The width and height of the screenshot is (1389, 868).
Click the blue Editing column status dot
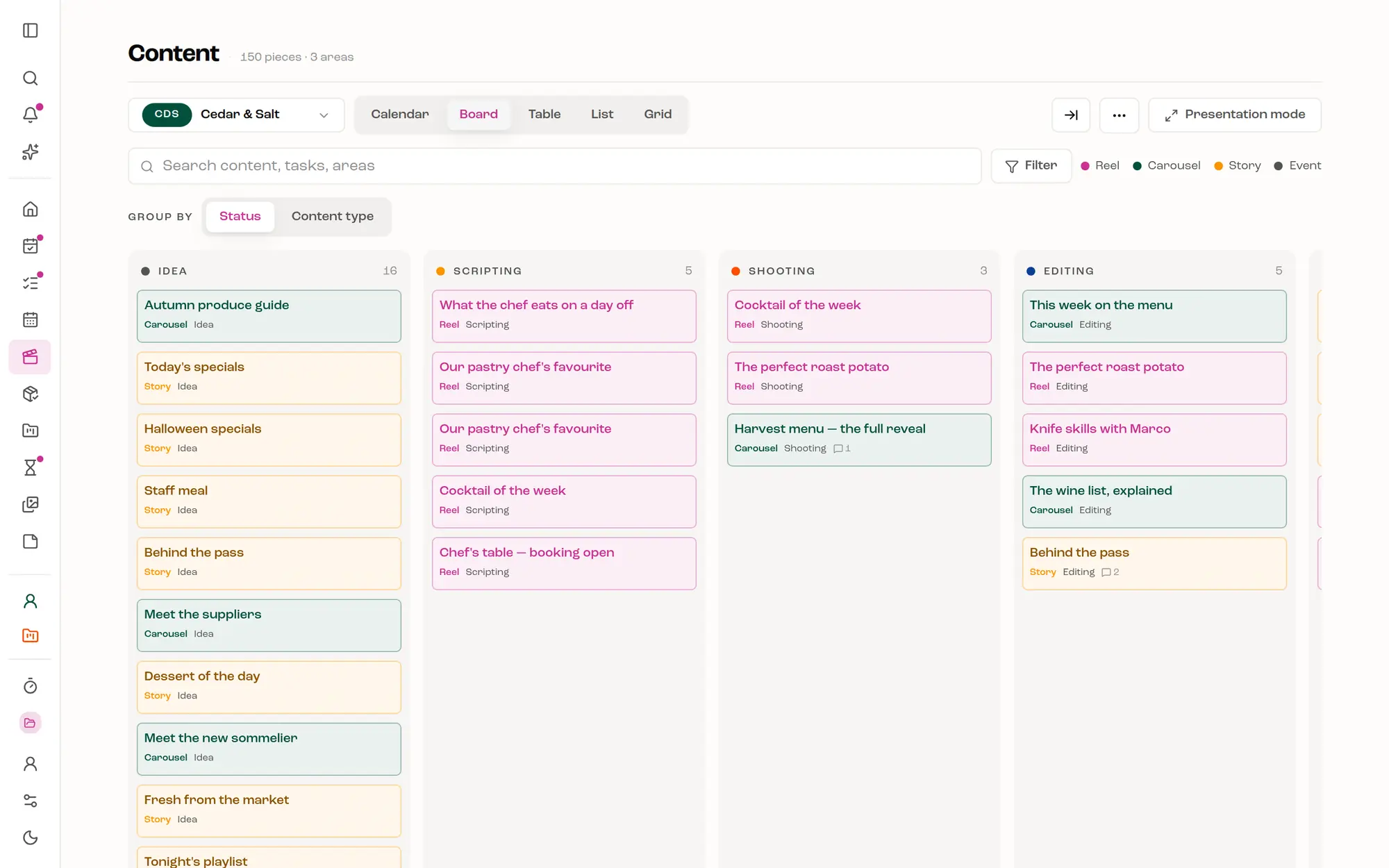click(1031, 272)
